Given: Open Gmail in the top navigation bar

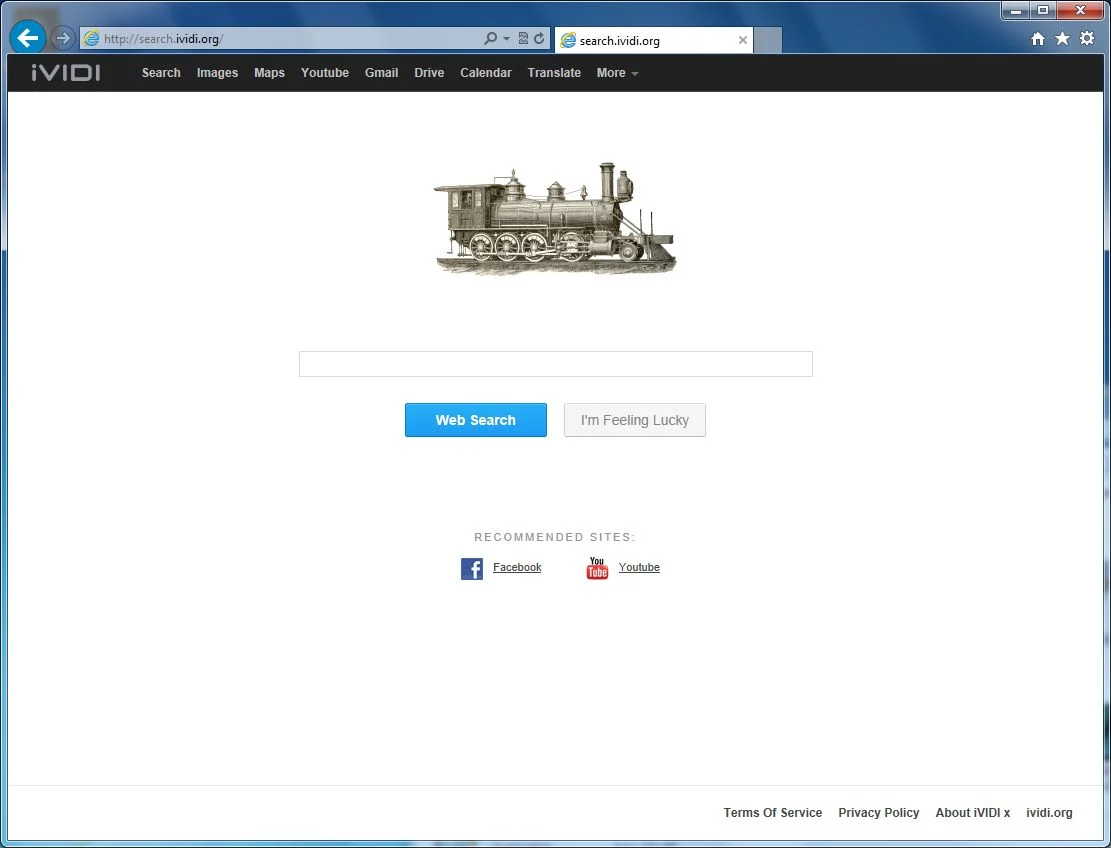Looking at the screenshot, I should (x=381, y=73).
